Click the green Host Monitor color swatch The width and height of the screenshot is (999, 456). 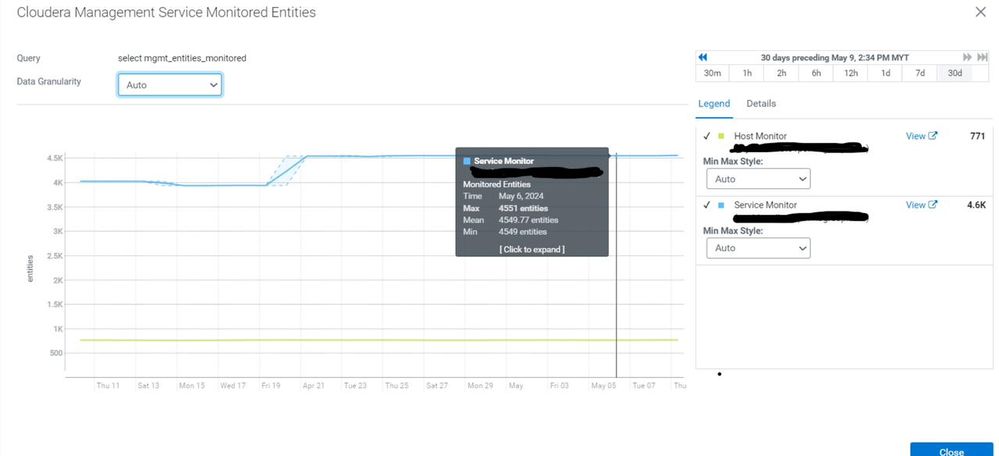tap(721, 136)
